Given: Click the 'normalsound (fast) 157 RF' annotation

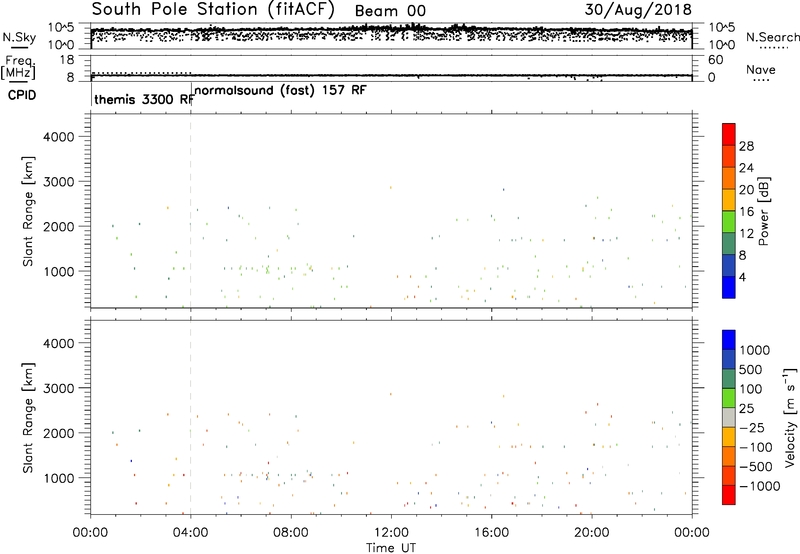Looking at the screenshot, I should click(280, 91).
